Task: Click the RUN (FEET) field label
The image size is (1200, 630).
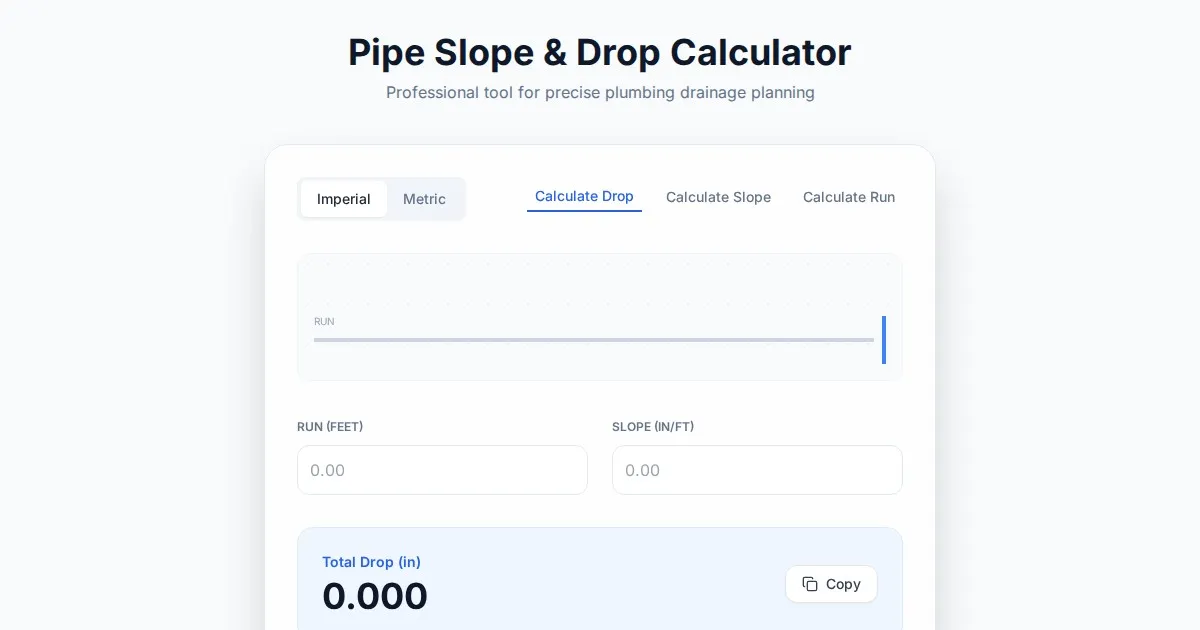Action: click(330, 427)
